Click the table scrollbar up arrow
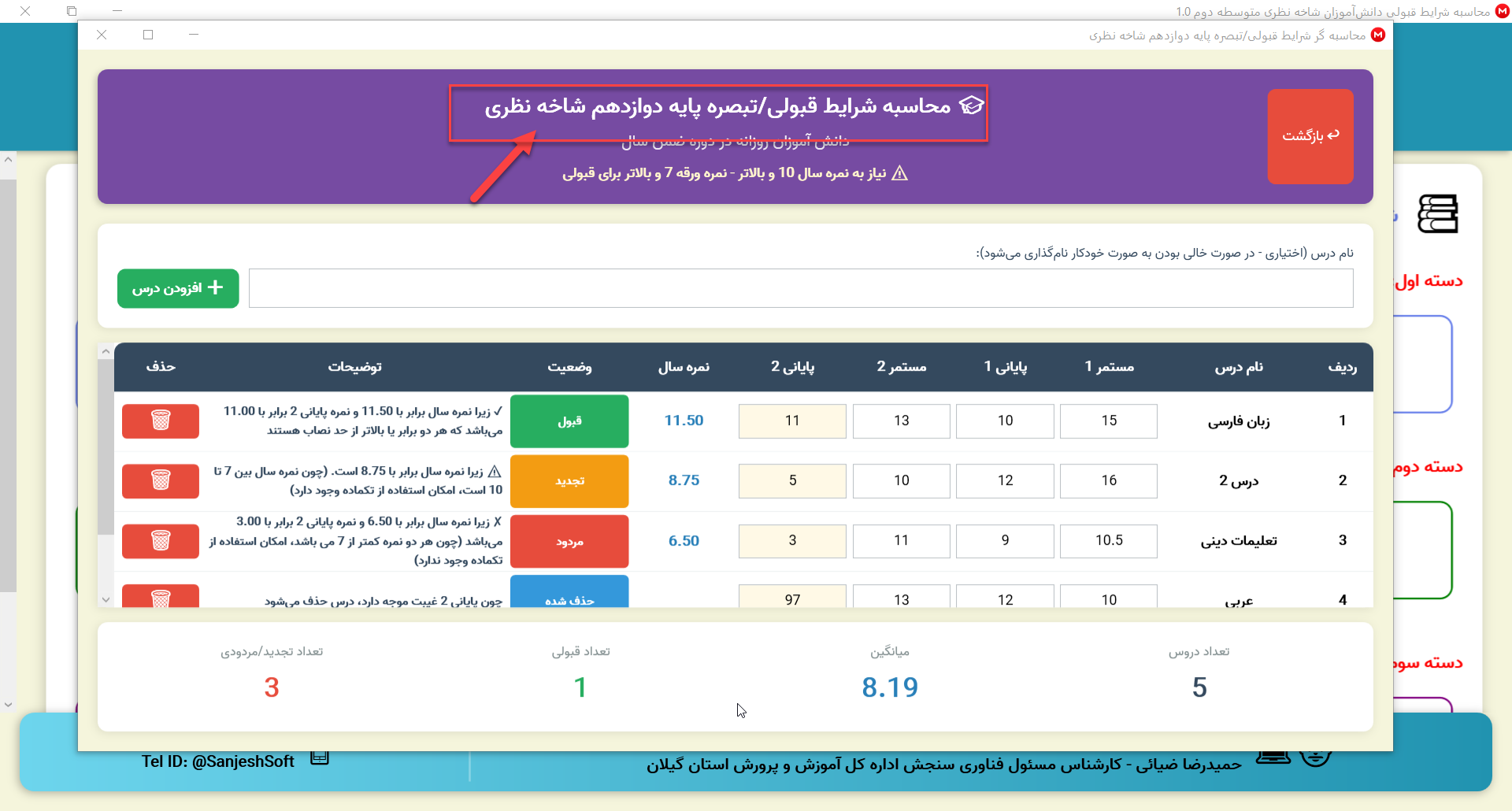The height and width of the screenshot is (811, 1512). 106,352
